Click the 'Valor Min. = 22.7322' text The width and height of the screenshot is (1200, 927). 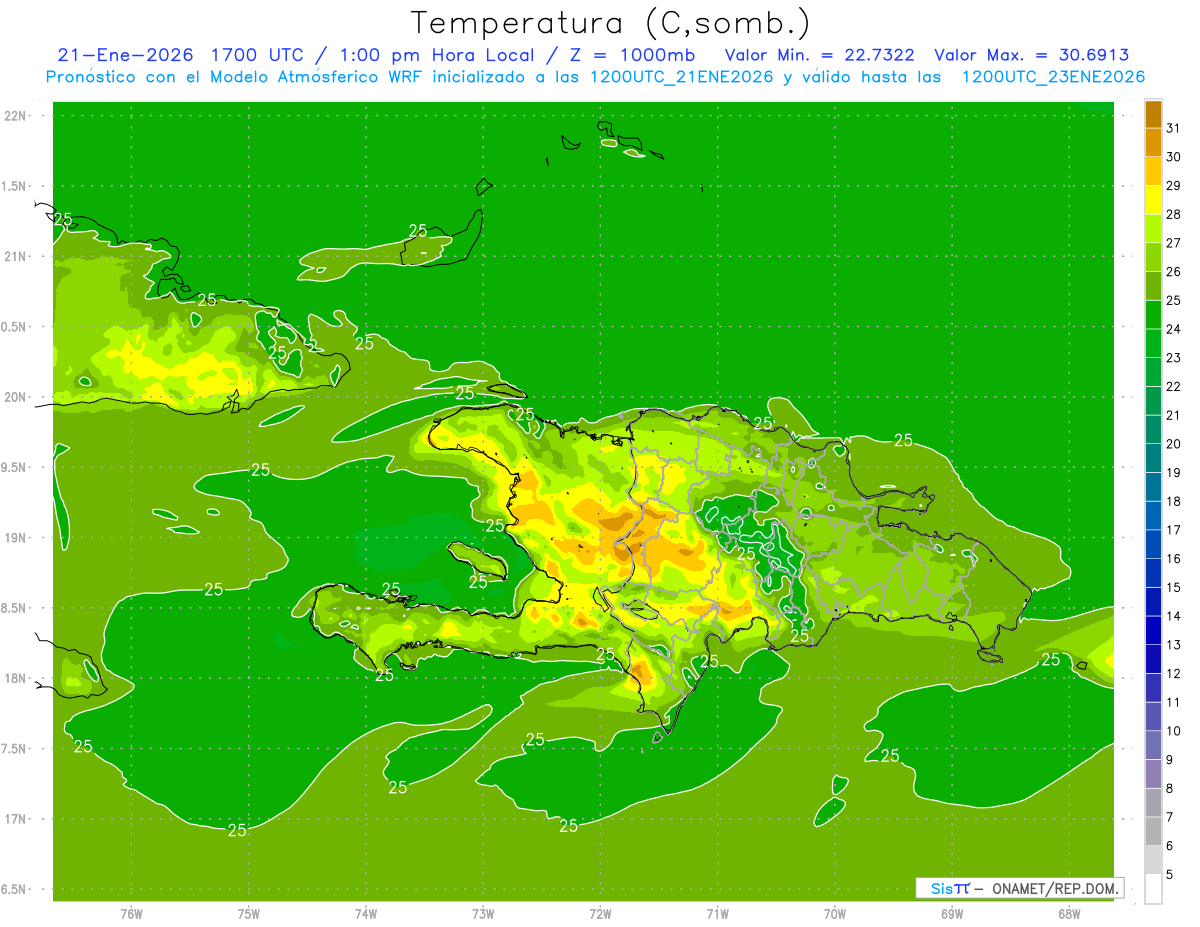click(819, 55)
